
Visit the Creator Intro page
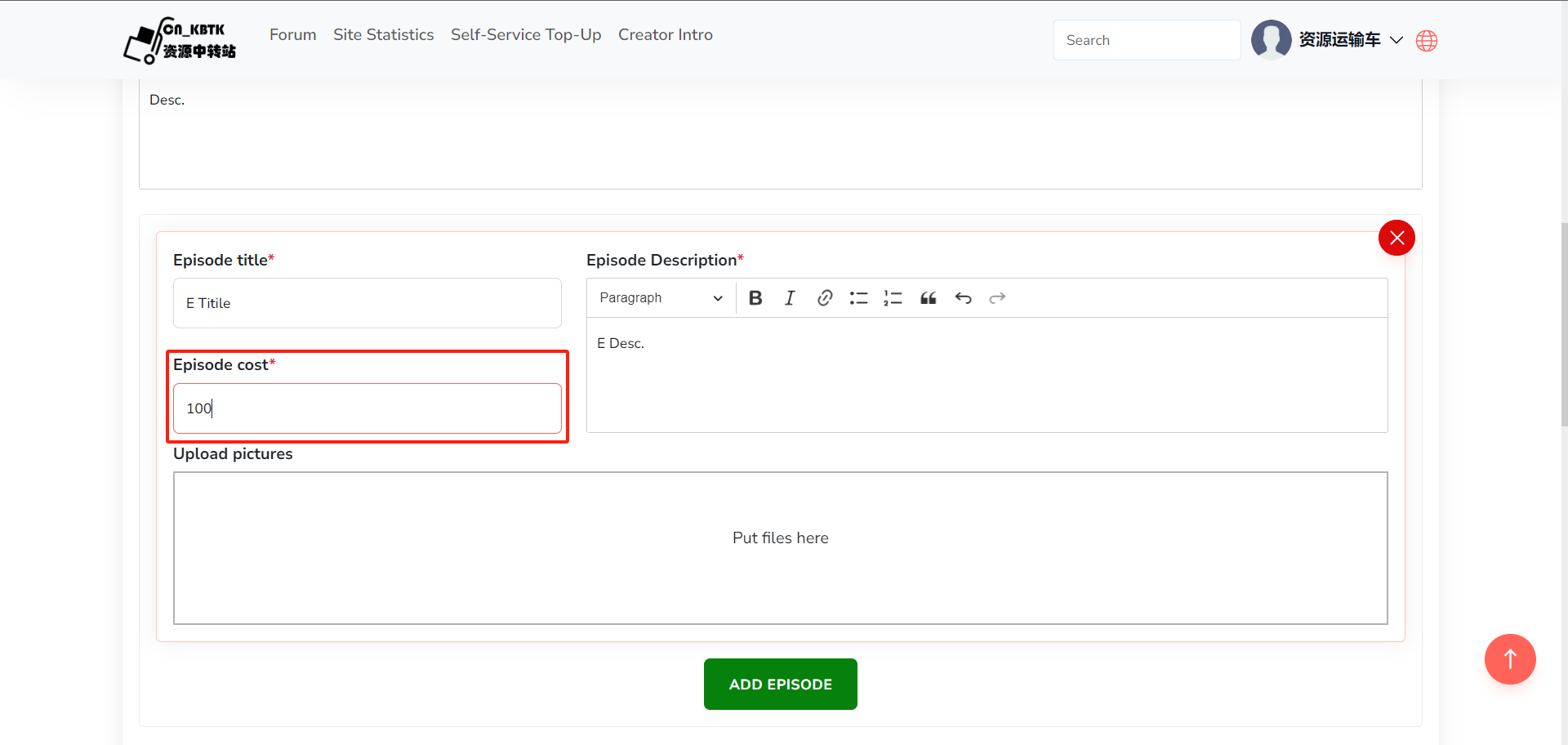pos(665,35)
